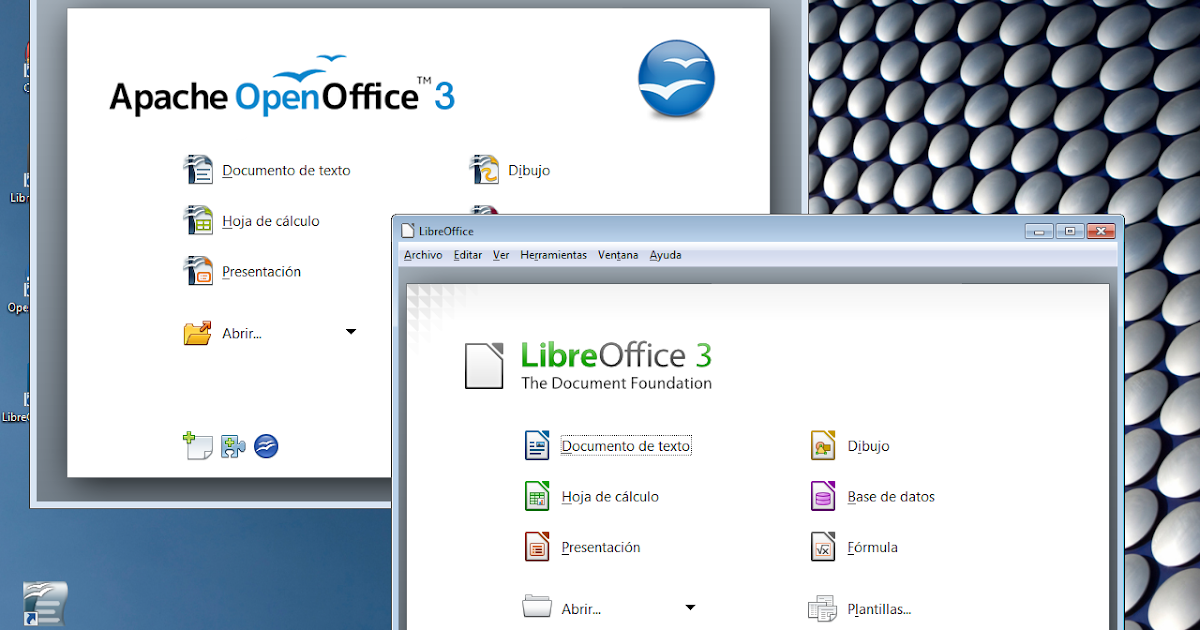Screen dimensions: 1200x630
Task: Click OpenOffice shortcut icon on desktop bottom-left
Action: 44,604
